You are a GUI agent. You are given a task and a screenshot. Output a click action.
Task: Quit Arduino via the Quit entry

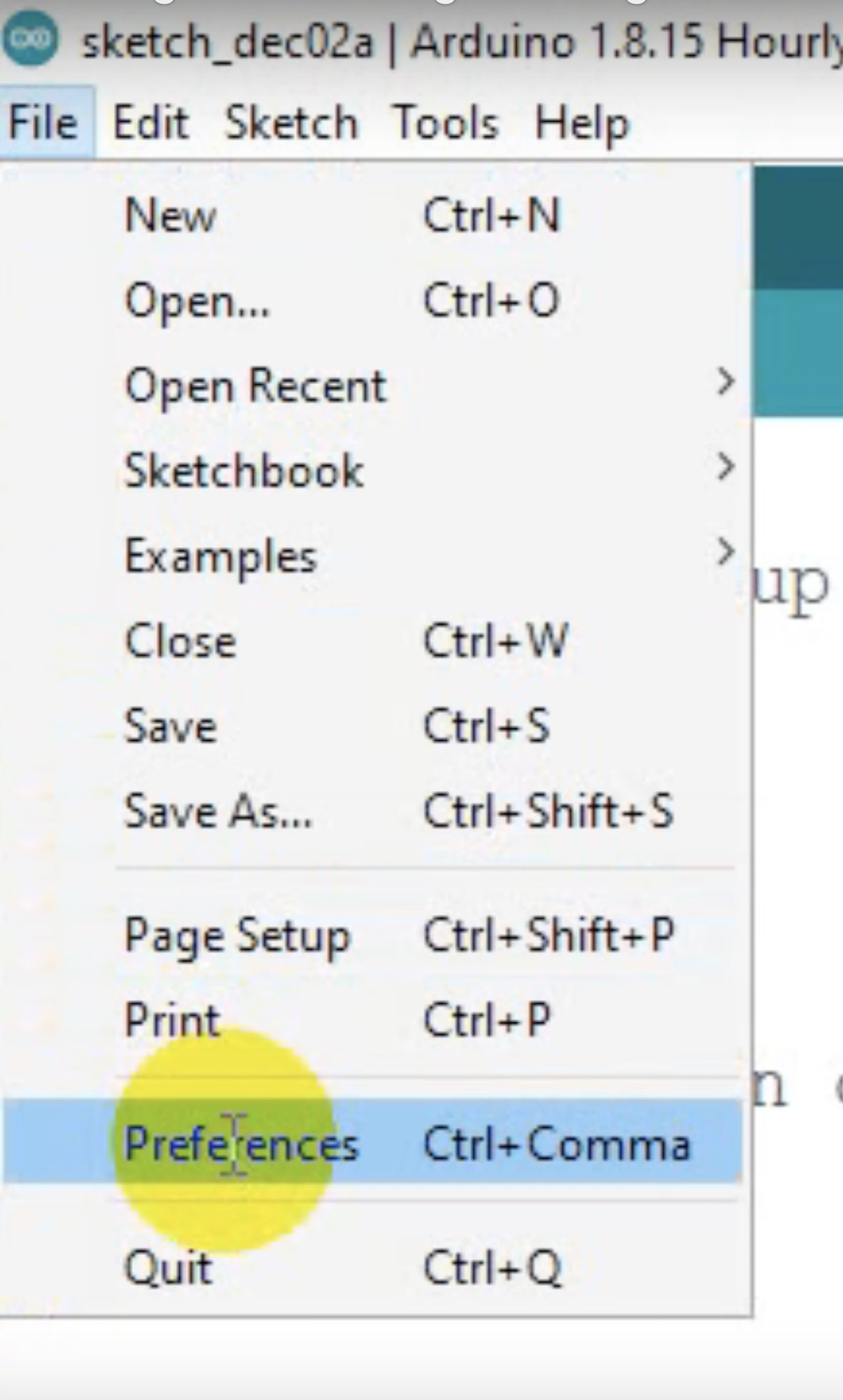click(169, 1268)
